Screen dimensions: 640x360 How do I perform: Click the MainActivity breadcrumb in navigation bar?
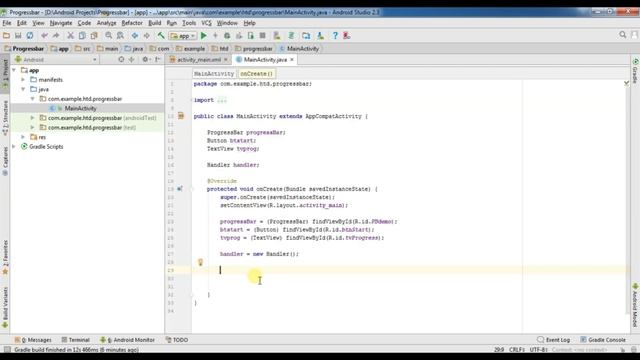point(299,49)
